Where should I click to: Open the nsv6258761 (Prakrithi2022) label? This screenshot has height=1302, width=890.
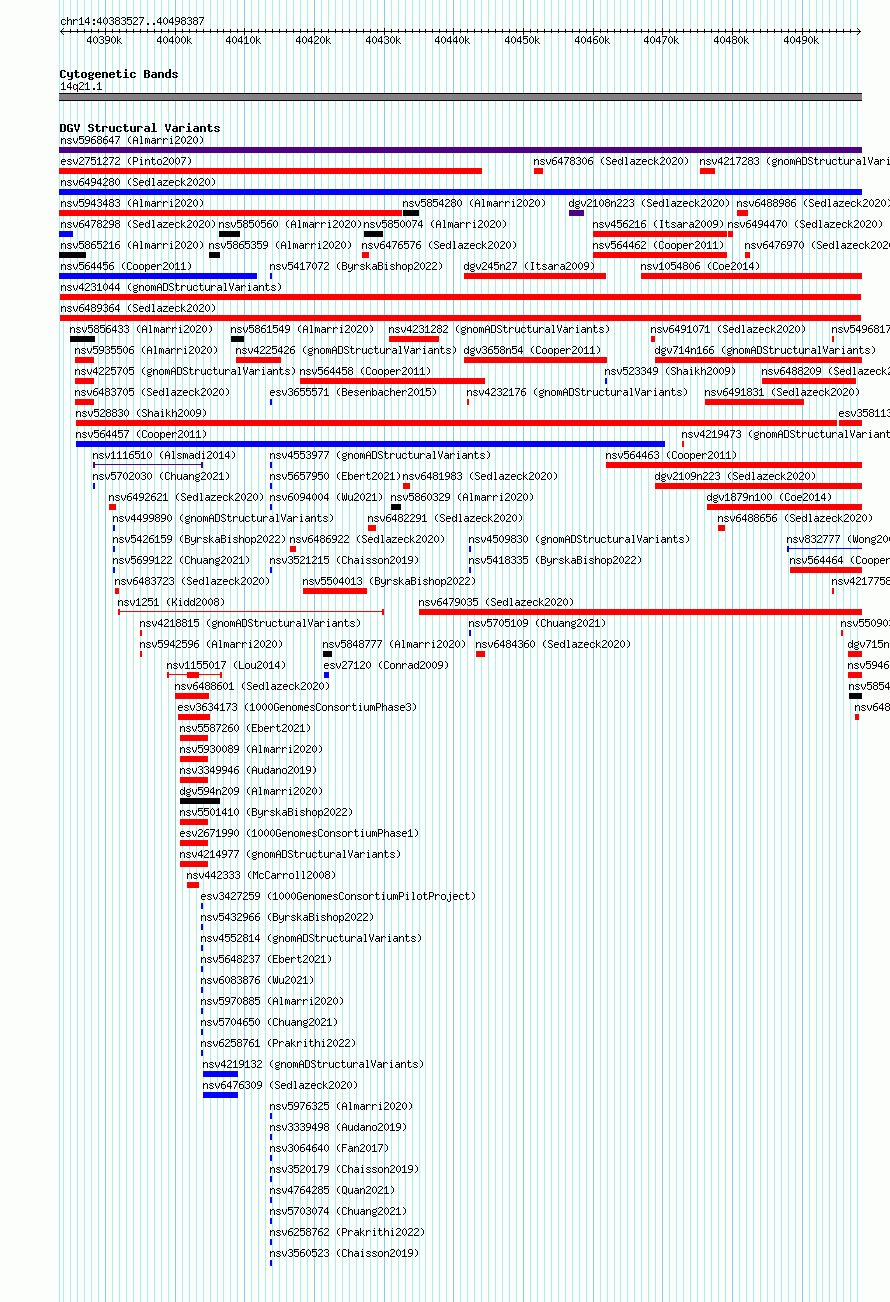pos(278,1043)
